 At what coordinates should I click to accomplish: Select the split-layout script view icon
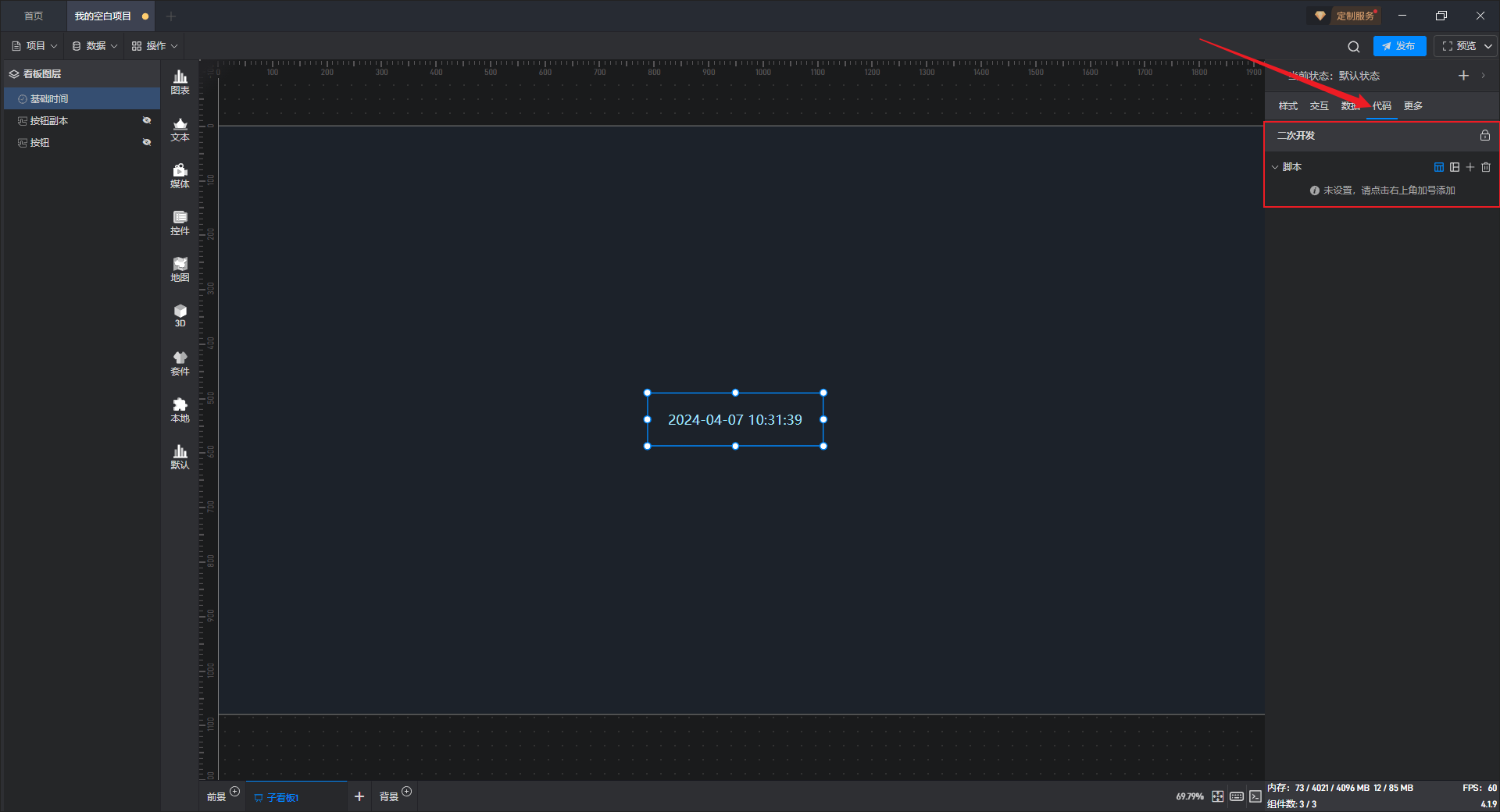(1455, 167)
